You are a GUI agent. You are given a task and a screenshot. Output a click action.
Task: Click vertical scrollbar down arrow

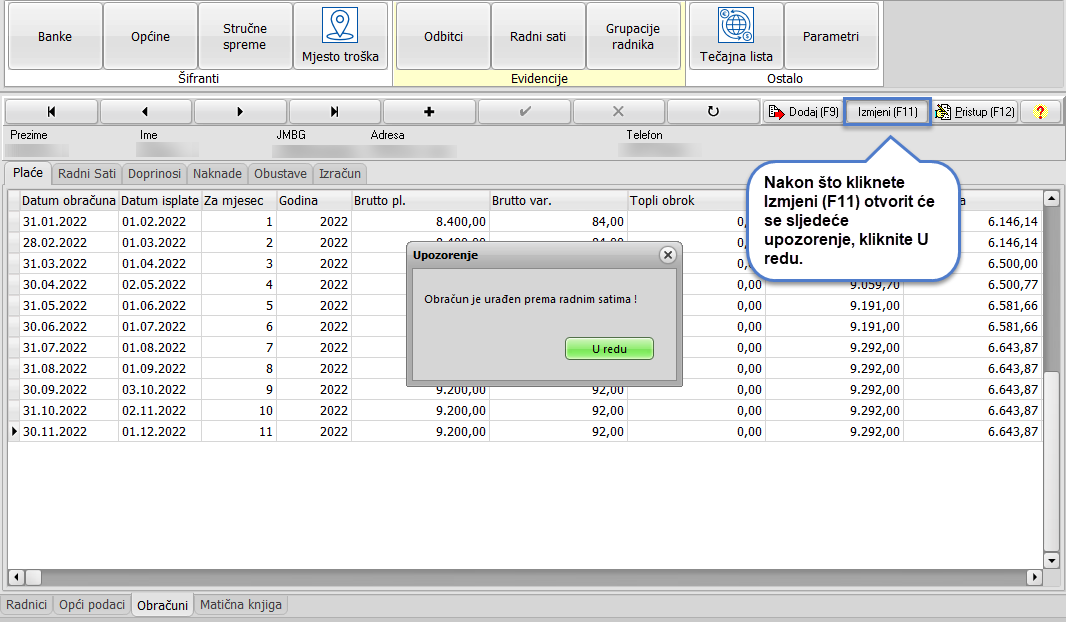pos(1051,561)
